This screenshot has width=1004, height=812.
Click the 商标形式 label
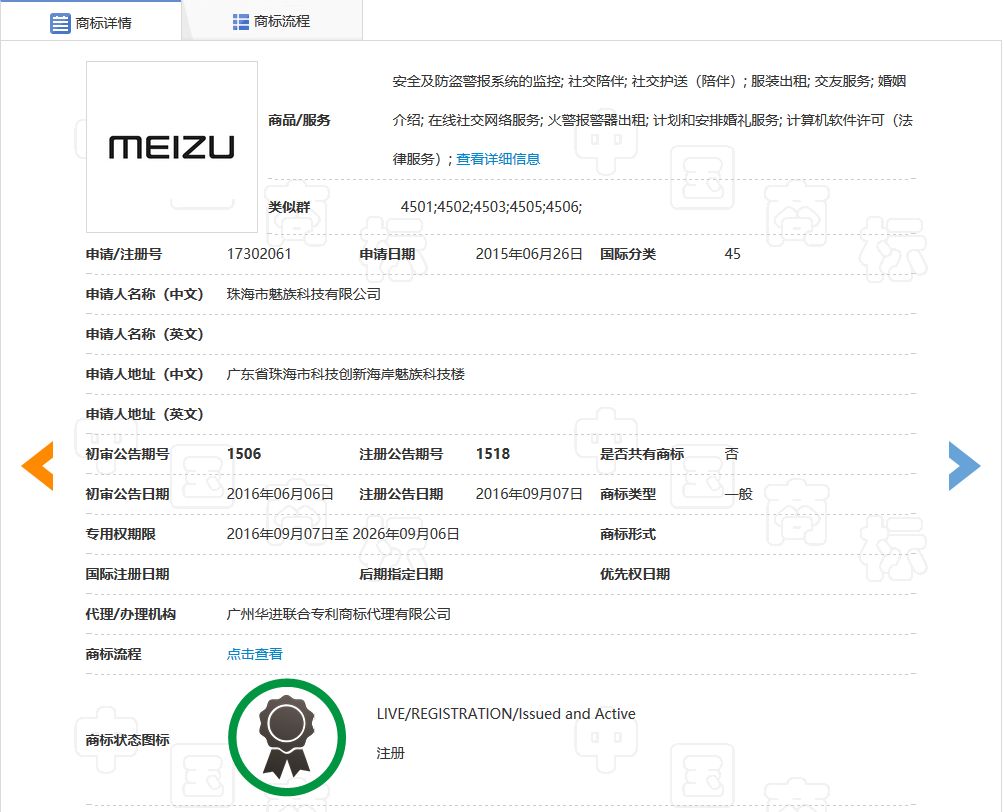click(x=628, y=534)
